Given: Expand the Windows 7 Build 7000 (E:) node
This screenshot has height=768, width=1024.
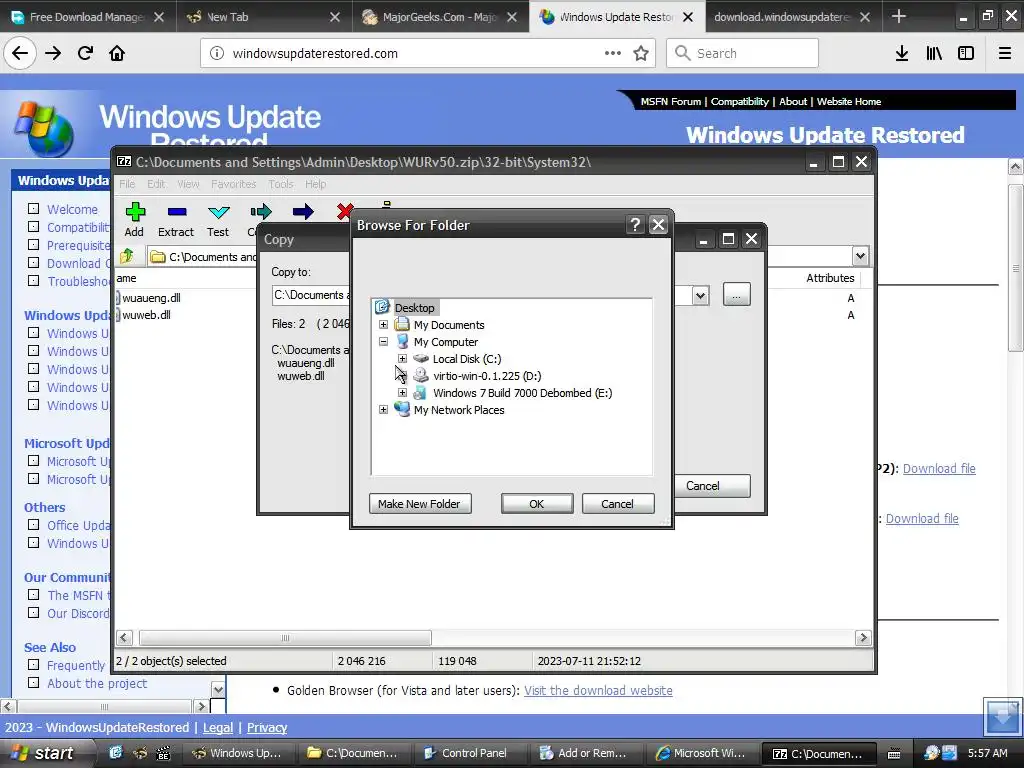Looking at the screenshot, I should pos(402,392).
